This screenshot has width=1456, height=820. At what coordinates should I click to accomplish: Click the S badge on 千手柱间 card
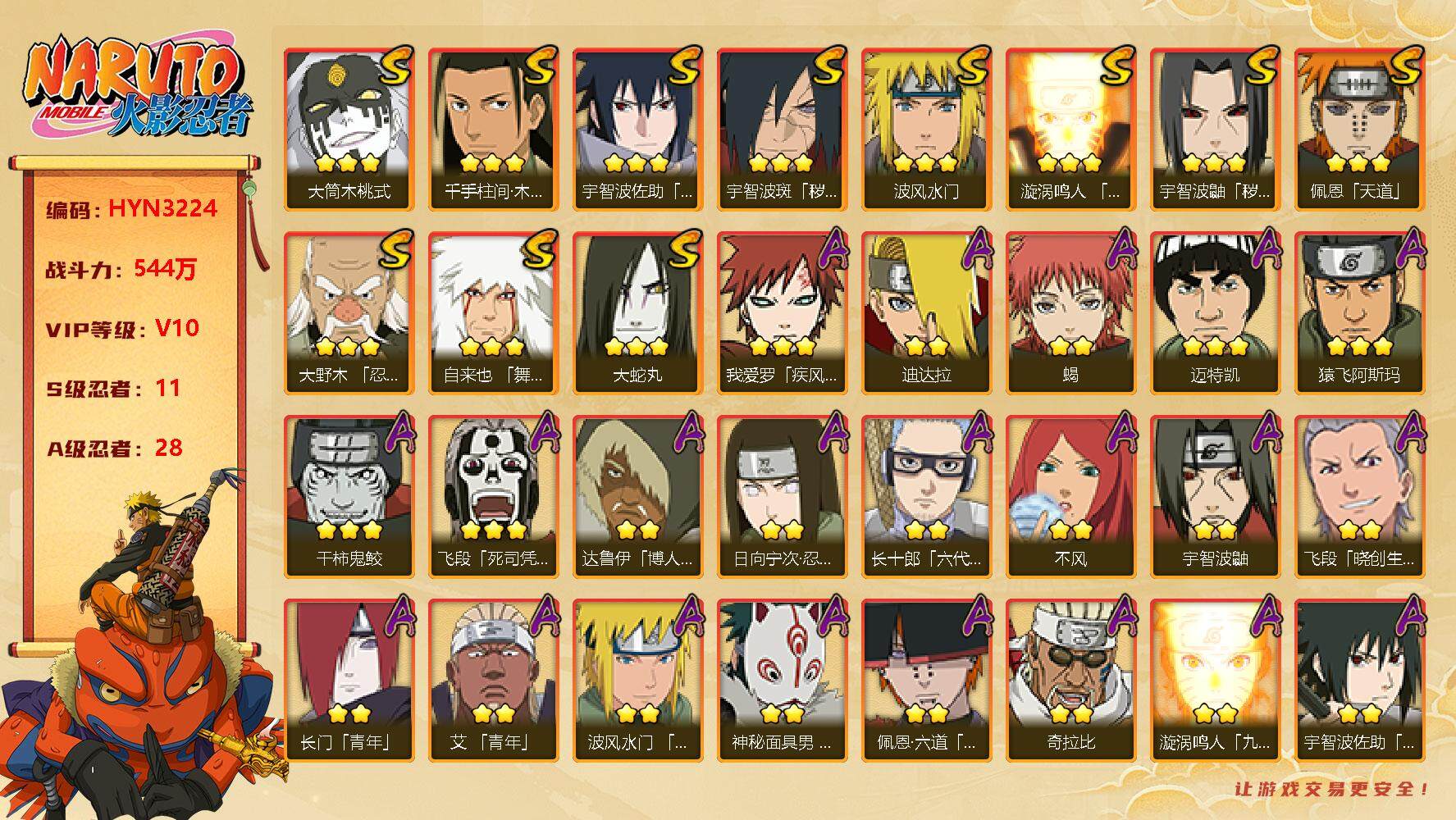[539, 67]
